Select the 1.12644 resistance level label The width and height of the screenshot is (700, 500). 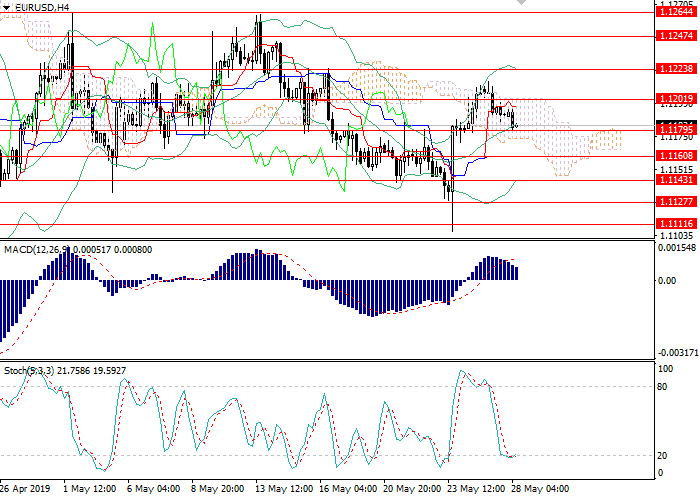(676, 14)
